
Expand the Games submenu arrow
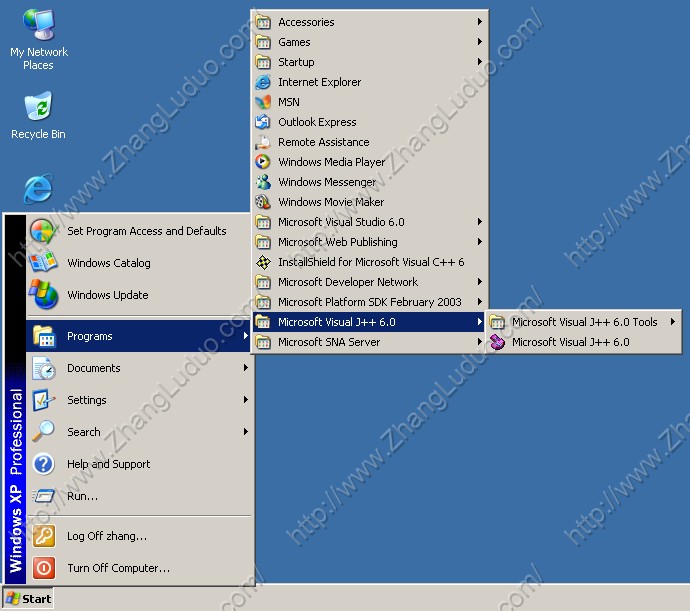point(480,41)
